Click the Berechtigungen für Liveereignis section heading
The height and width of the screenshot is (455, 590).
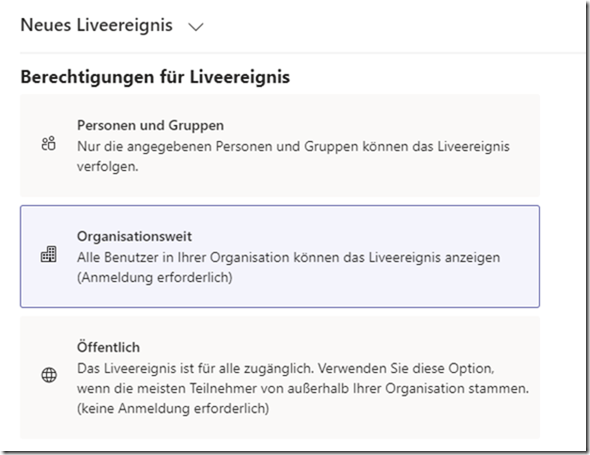tap(155, 77)
